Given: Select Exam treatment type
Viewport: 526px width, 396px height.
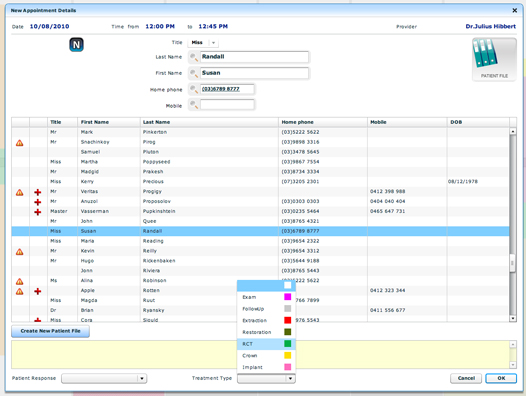Looking at the screenshot, I should 266,297.
